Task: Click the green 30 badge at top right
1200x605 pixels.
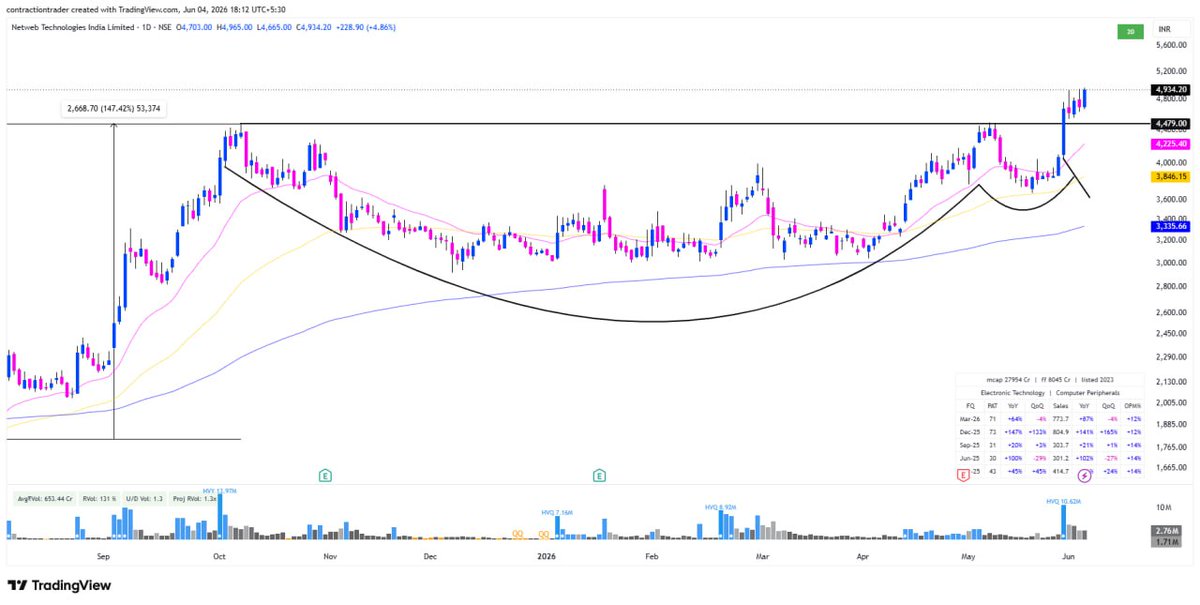Action: [x=1131, y=32]
